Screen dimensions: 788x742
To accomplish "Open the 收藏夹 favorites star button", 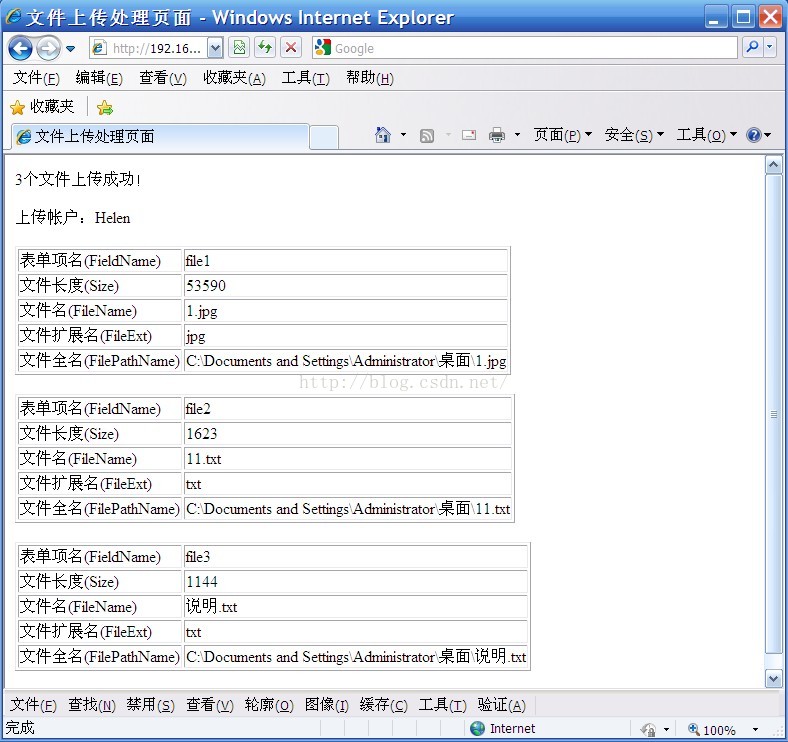I will tap(42, 107).
